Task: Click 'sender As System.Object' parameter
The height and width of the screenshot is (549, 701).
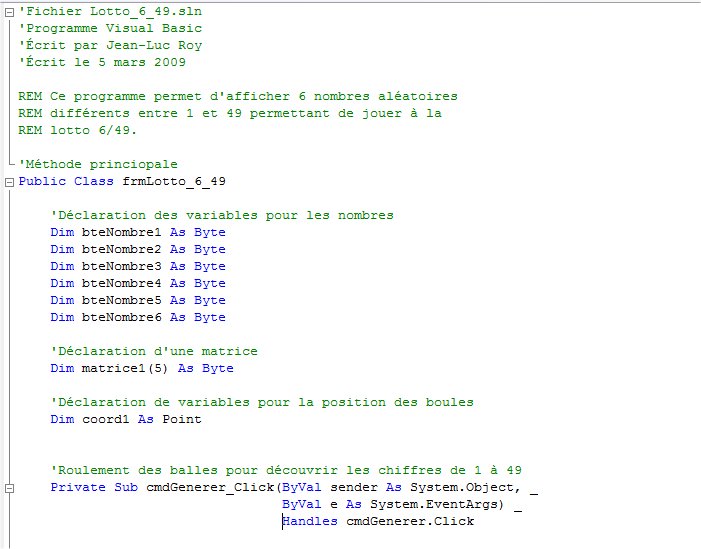Action: (426, 487)
